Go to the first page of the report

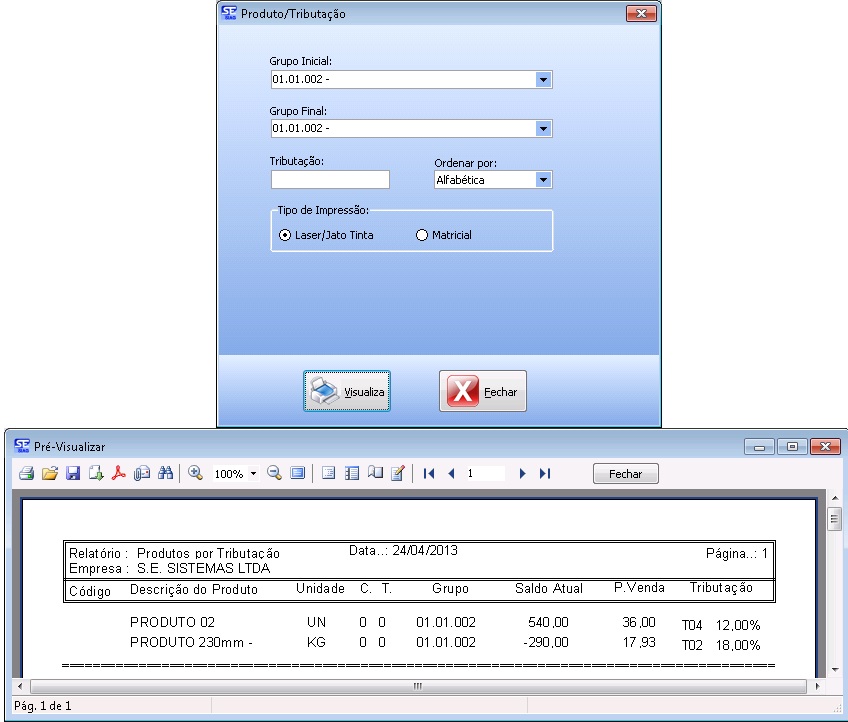tap(429, 474)
